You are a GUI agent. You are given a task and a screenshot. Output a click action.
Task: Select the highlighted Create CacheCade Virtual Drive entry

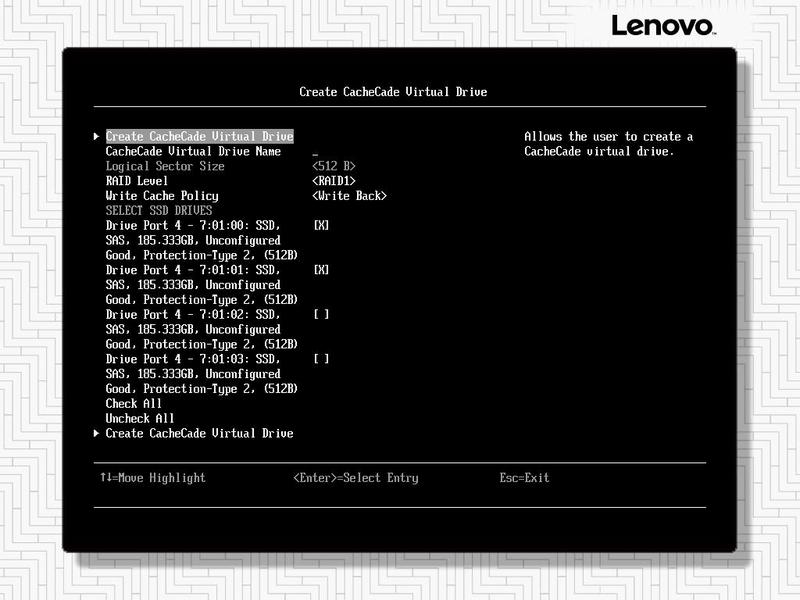pyautogui.click(x=199, y=137)
